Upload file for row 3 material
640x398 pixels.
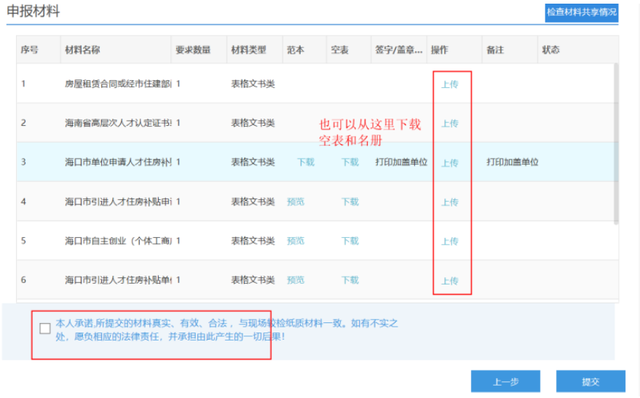pyautogui.click(x=450, y=163)
